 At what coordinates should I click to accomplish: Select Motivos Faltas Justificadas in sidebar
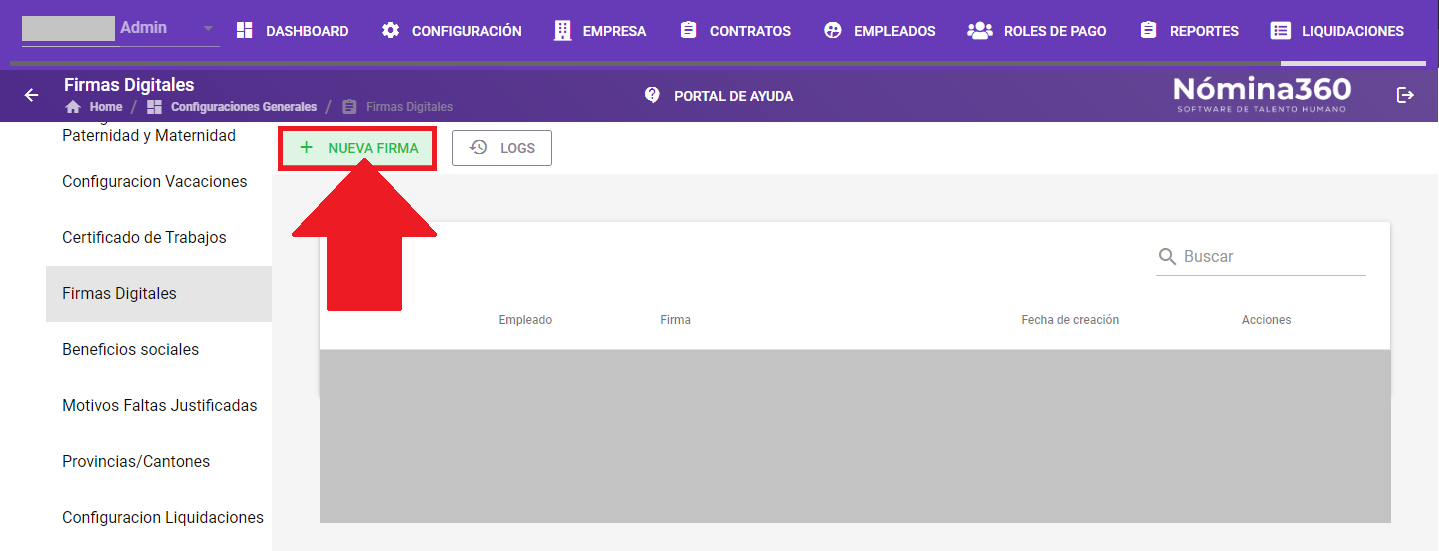[x=159, y=406]
